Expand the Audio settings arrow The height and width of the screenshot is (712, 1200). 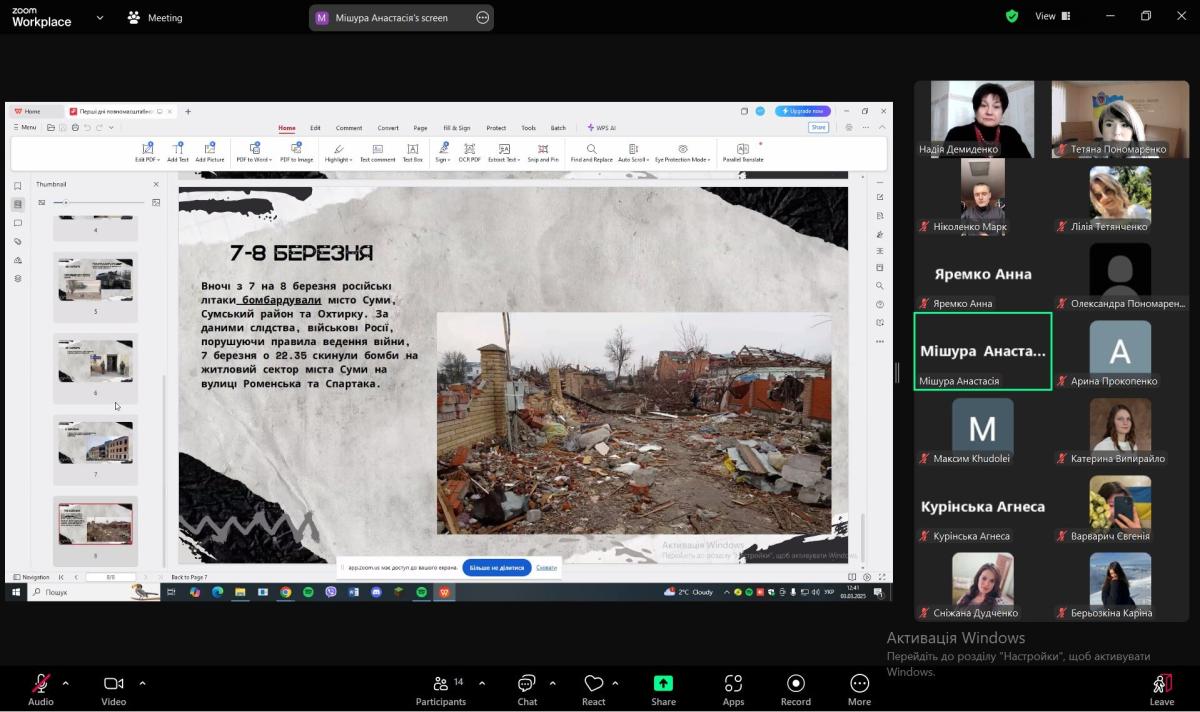66,683
